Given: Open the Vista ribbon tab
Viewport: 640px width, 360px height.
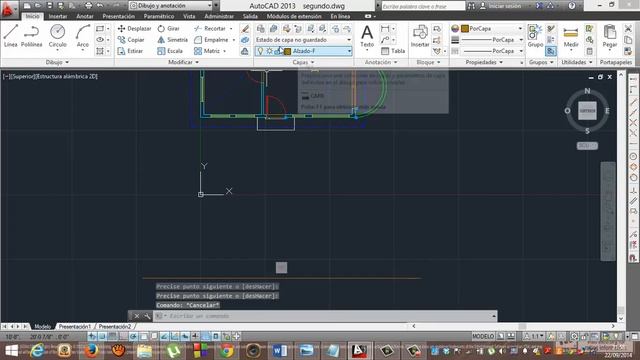Looking at the screenshot, I should pos(189,16).
